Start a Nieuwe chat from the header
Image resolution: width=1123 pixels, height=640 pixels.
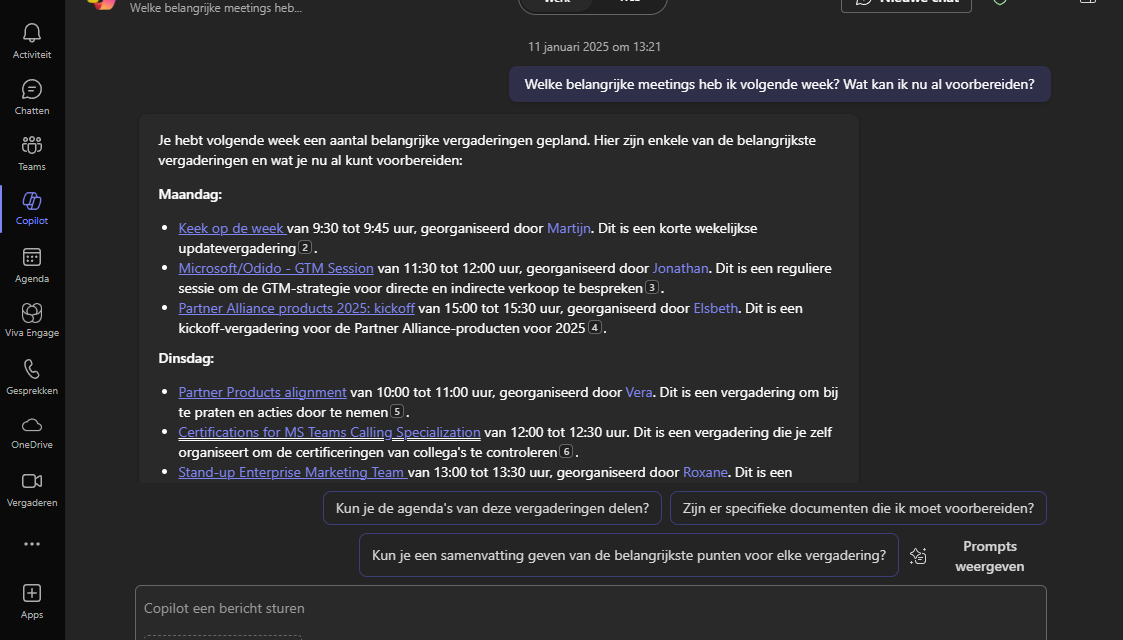point(906,4)
